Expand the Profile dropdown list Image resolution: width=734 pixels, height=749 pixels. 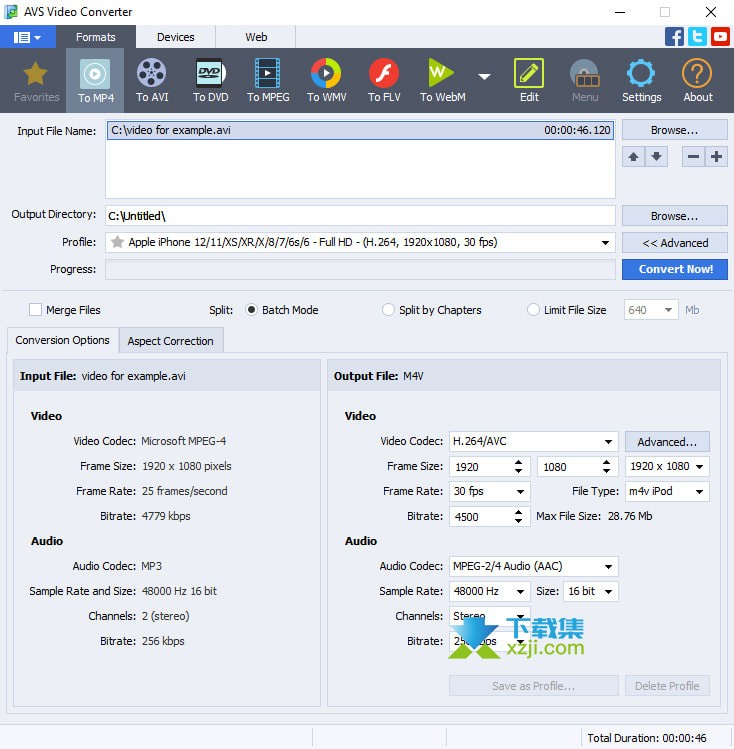tap(605, 243)
